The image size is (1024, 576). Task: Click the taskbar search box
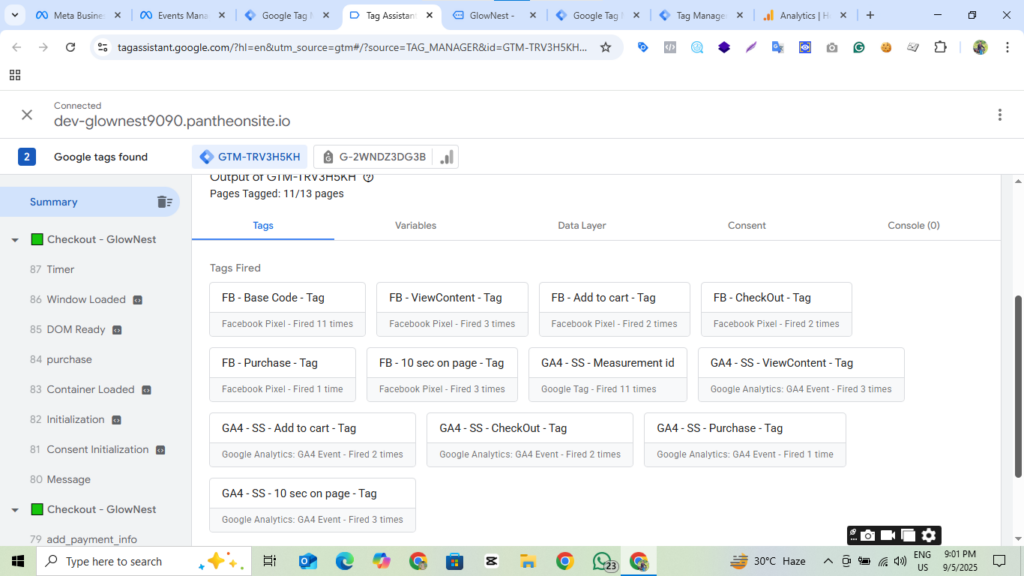pos(144,561)
